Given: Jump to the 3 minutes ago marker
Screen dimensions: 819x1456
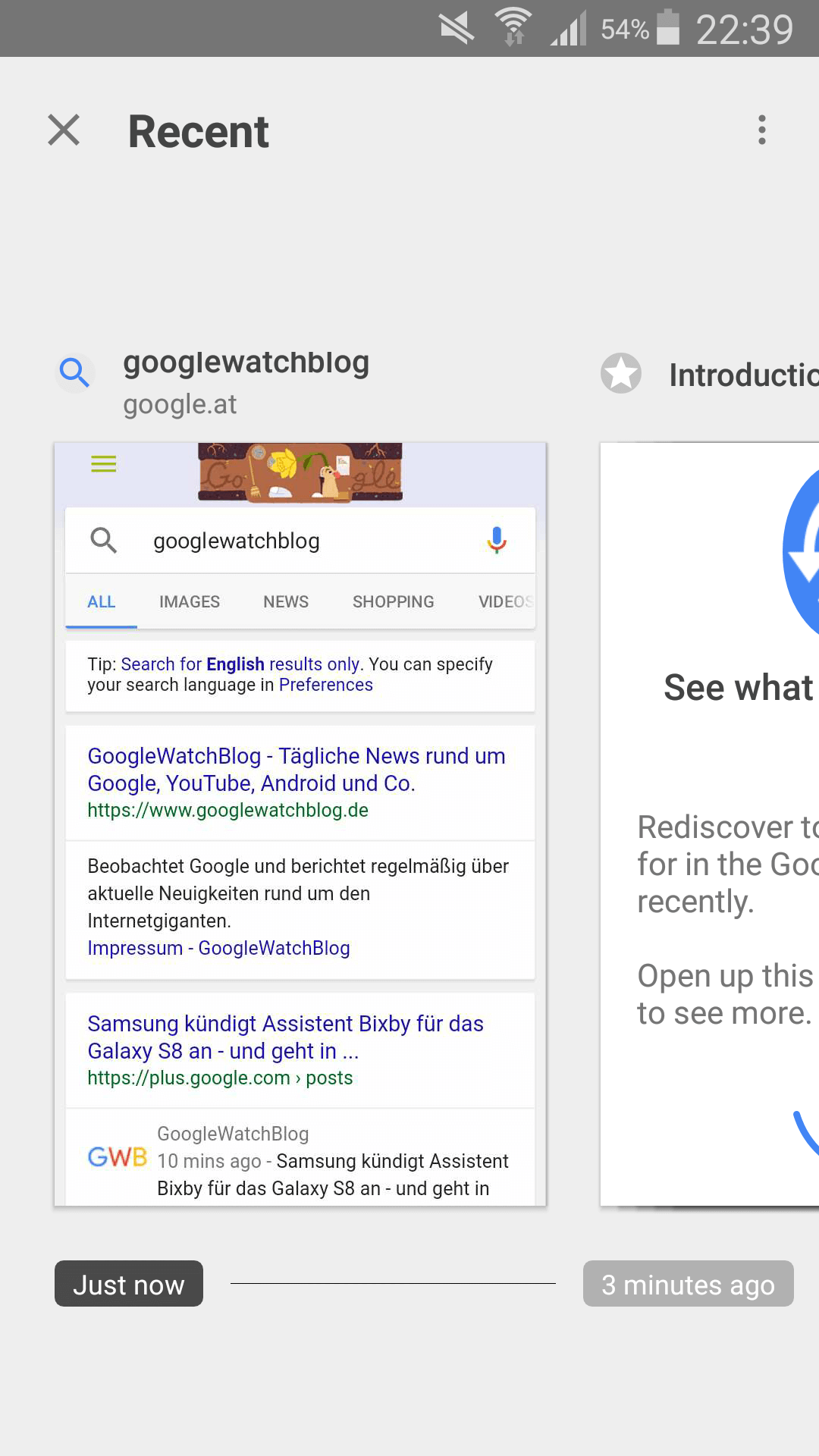Looking at the screenshot, I should [x=688, y=1284].
